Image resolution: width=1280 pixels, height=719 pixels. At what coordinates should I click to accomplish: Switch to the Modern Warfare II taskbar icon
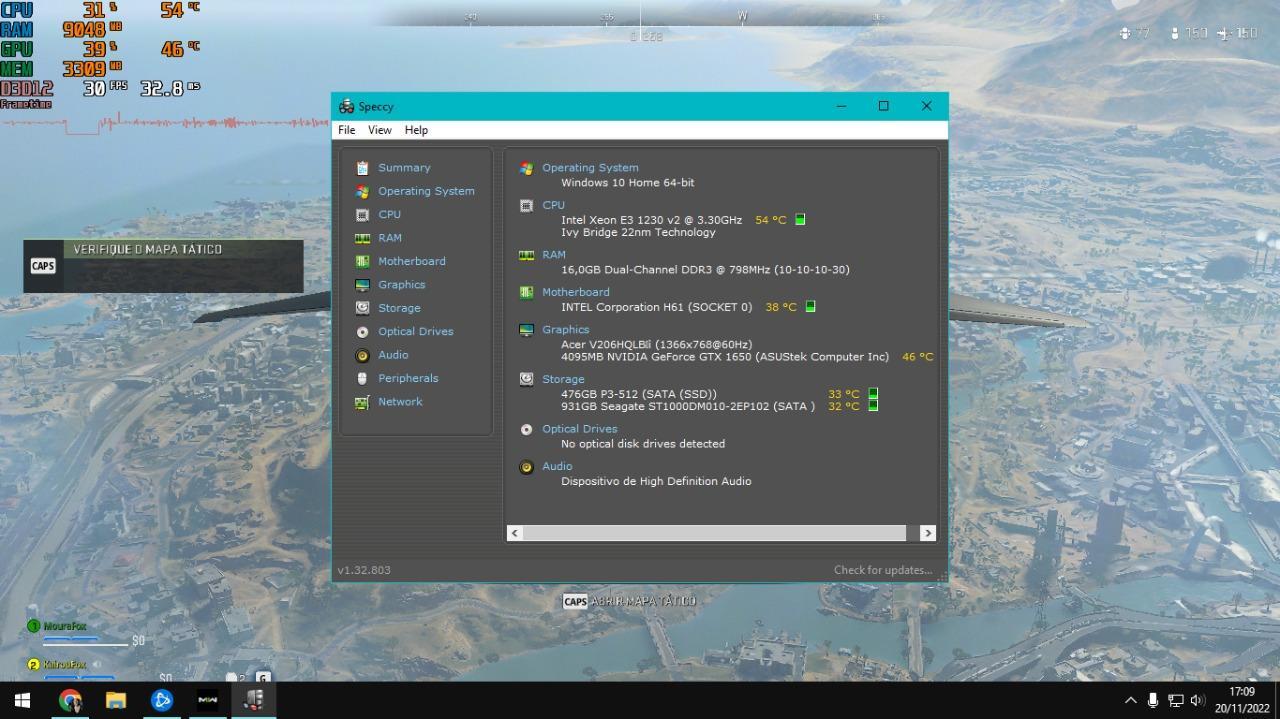click(208, 700)
